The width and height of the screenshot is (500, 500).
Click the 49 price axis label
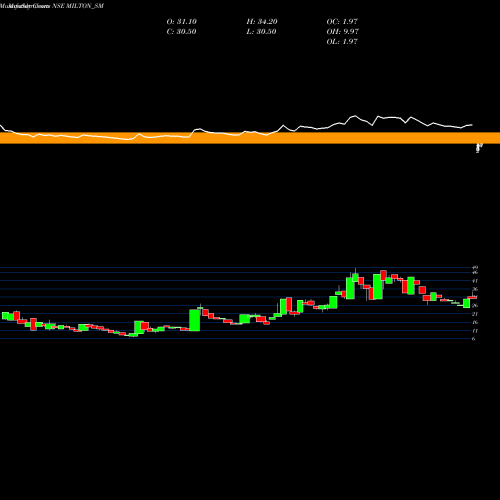tap(475, 267)
